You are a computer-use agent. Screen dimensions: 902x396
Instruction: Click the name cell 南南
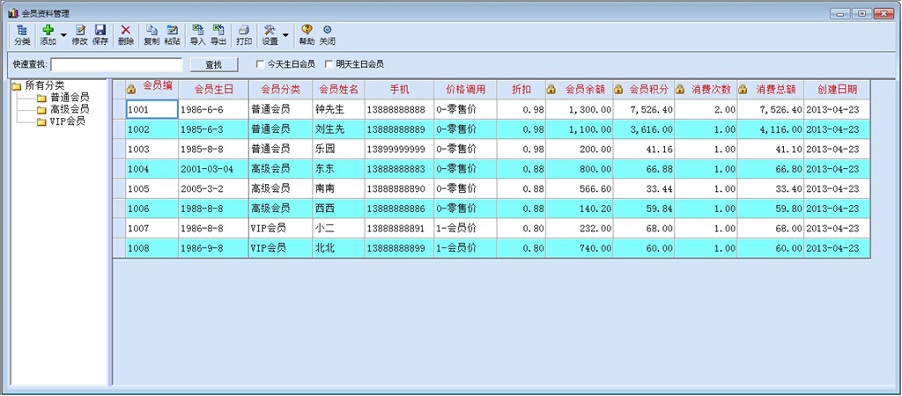coord(339,188)
